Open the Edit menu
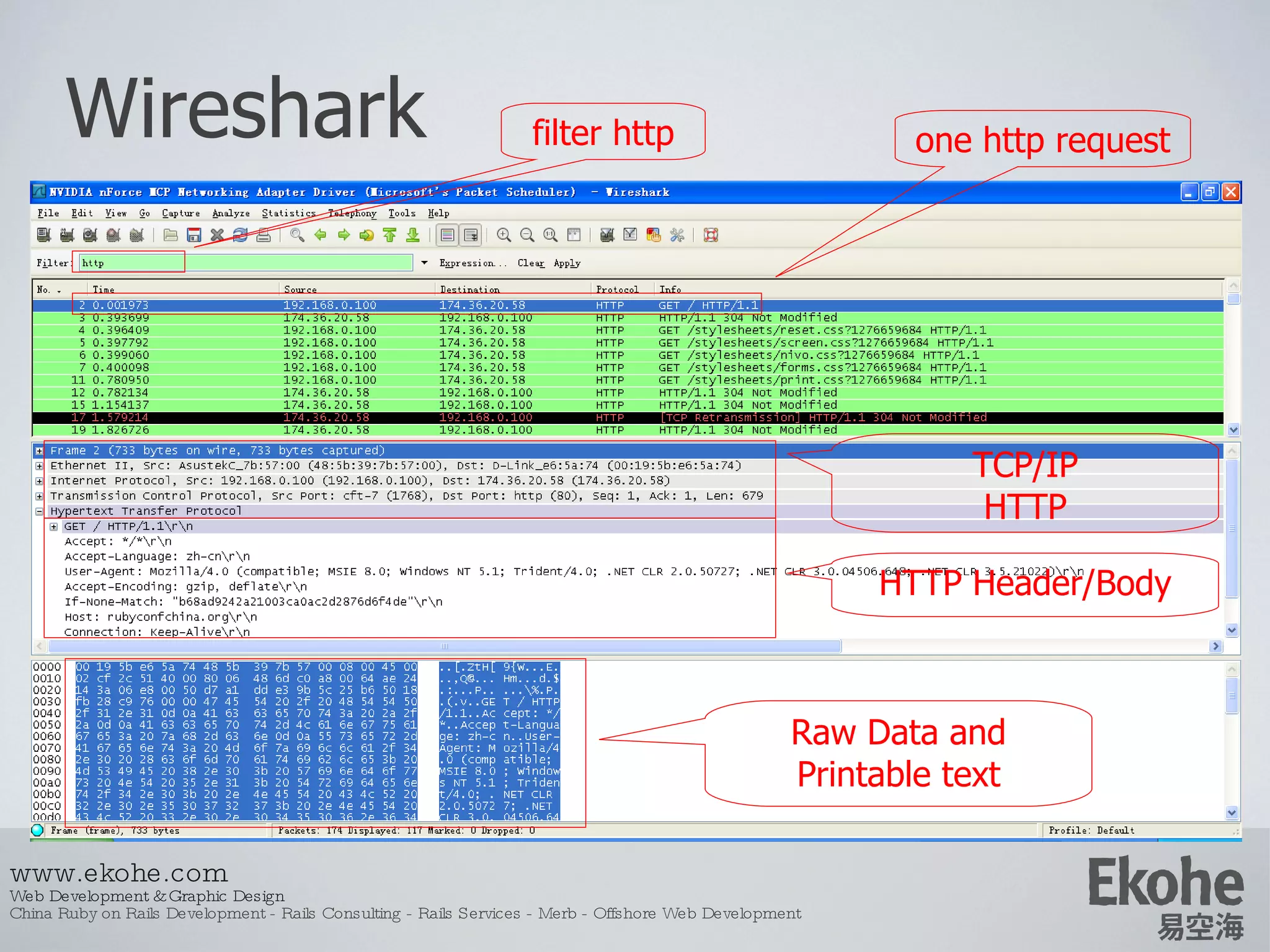Screen dimensions: 1270x952 (82, 213)
